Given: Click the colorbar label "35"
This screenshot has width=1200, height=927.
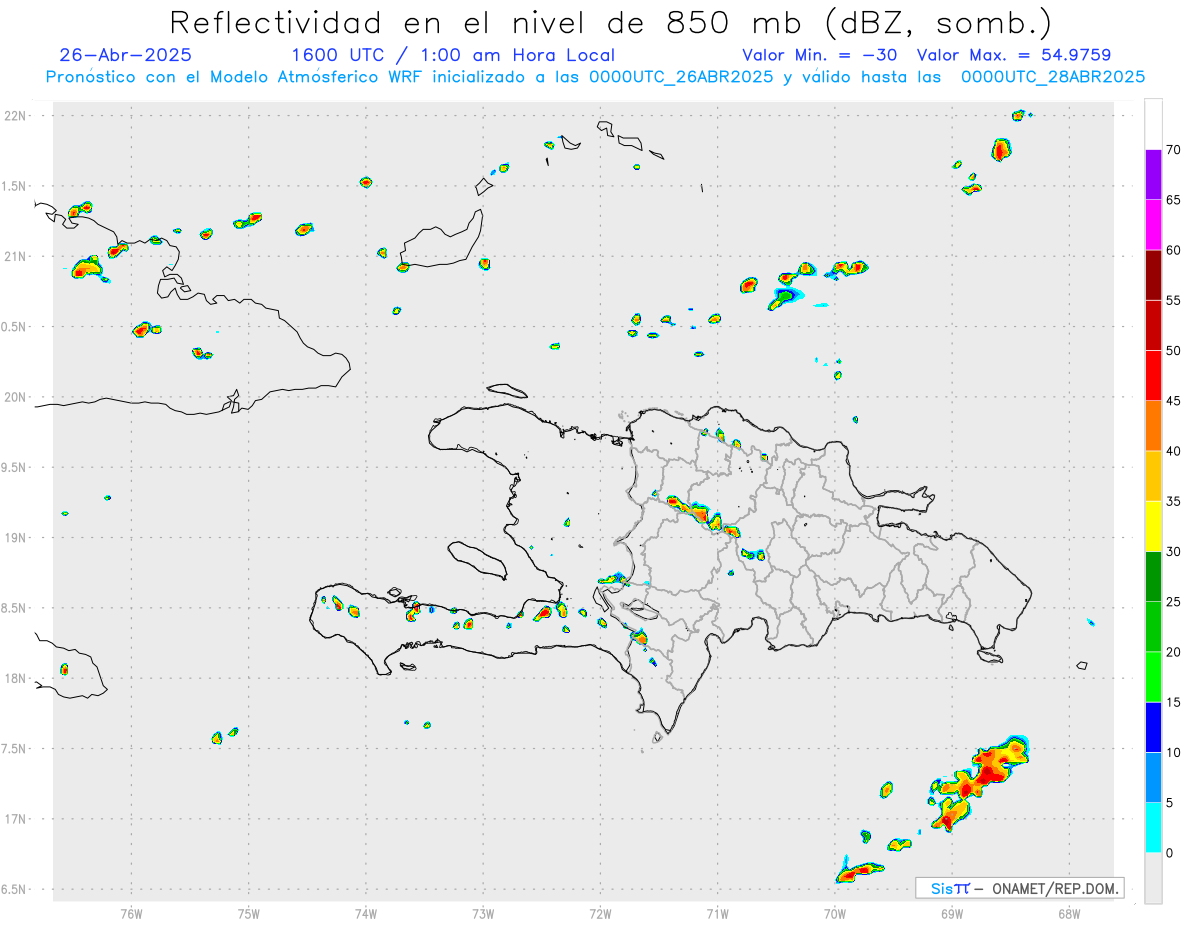Looking at the screenshot, I should 1173,501.
